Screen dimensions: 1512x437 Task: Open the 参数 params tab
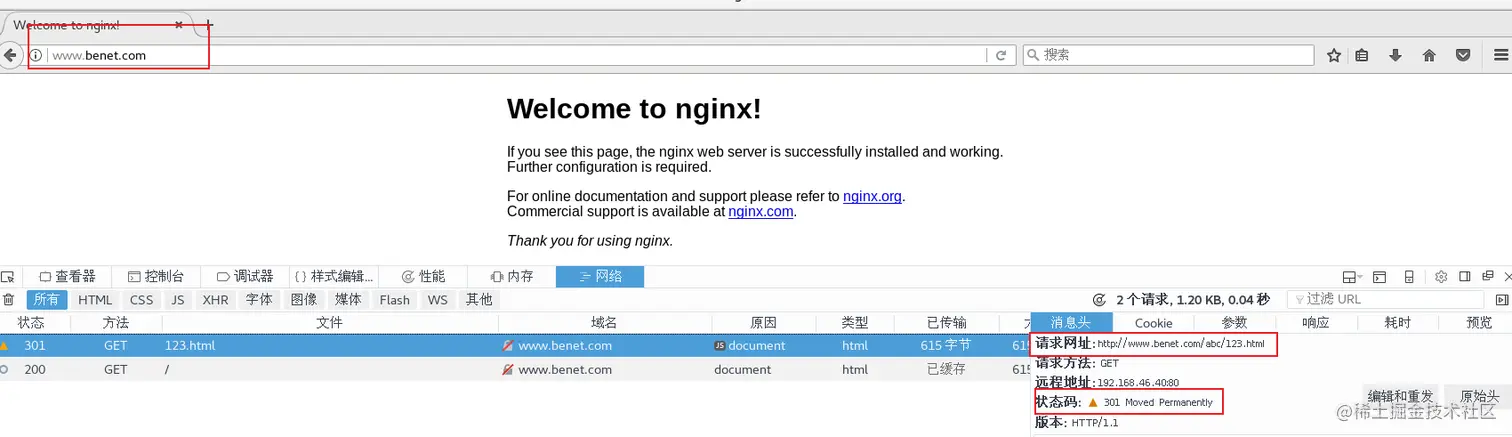(1235, 322)
